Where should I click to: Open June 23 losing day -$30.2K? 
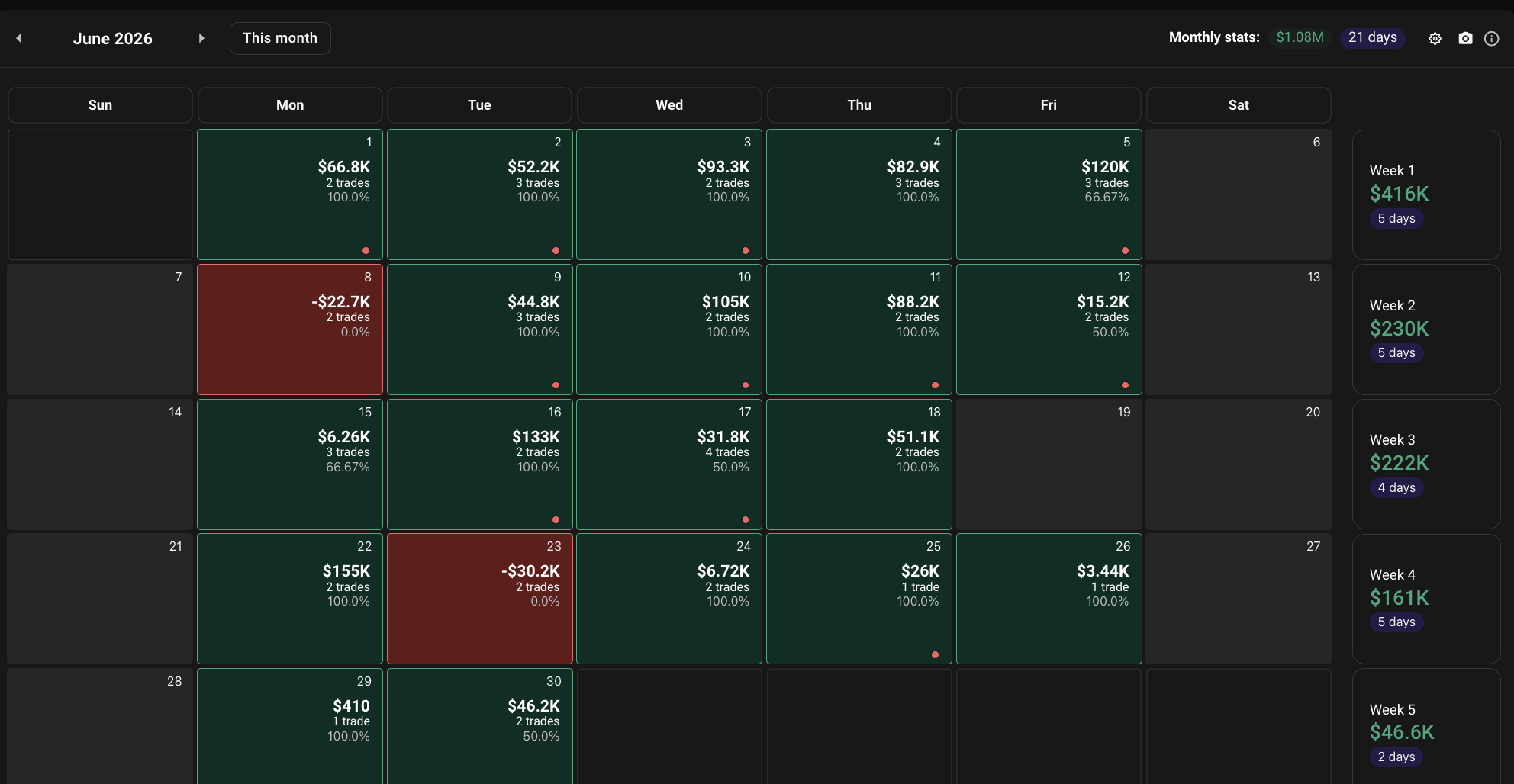tap(480, 599)
